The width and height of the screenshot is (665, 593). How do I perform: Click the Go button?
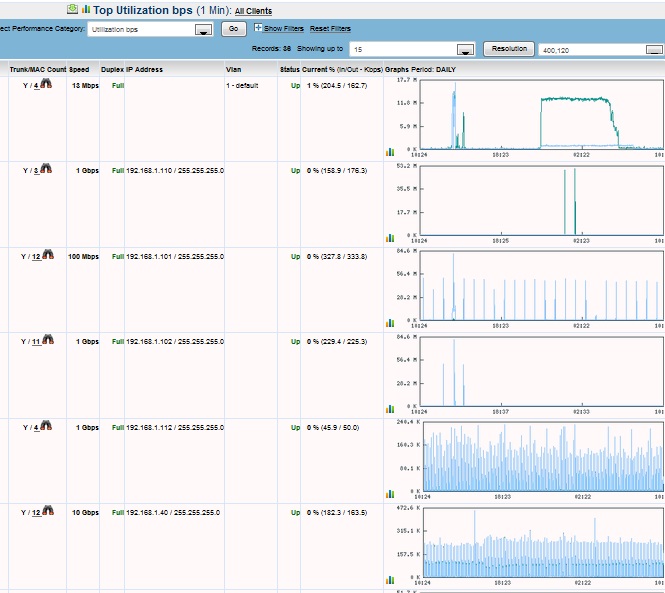[234, 29]
